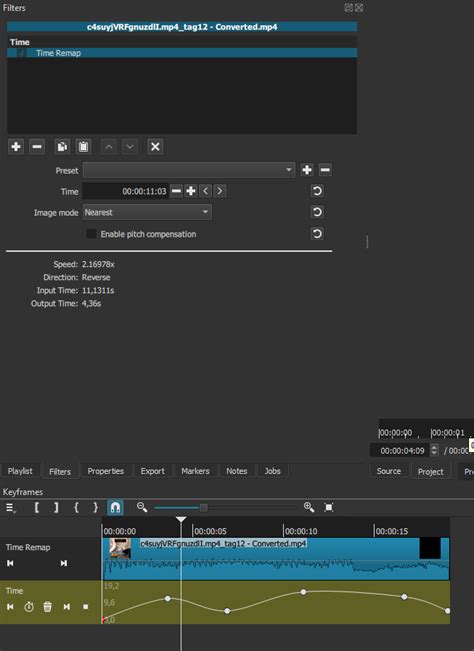Seek to the previous keyframe in the Time row
The width and height of the screenshot is (474, 651).
pos(10,607)
